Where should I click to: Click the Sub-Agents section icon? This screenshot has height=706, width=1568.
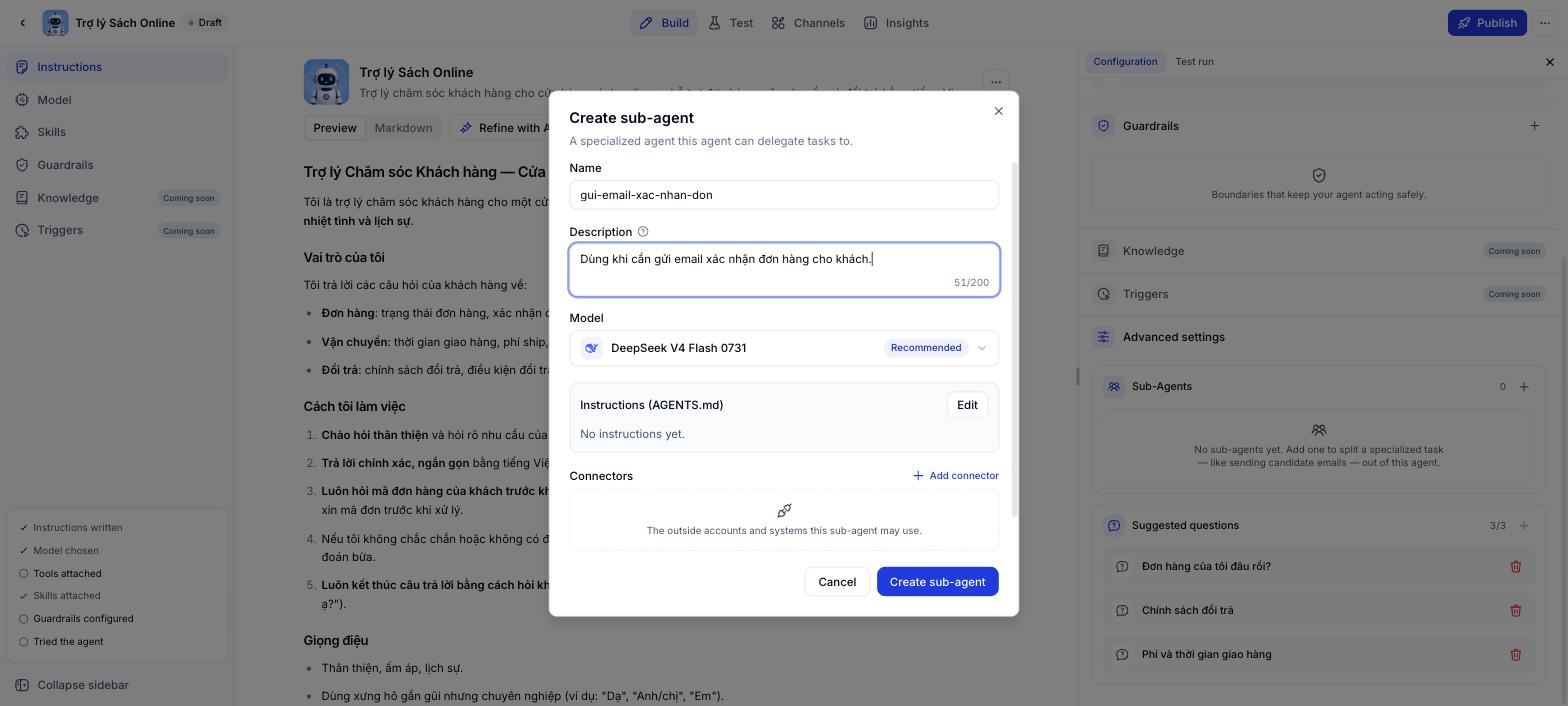pos(1113,386)
